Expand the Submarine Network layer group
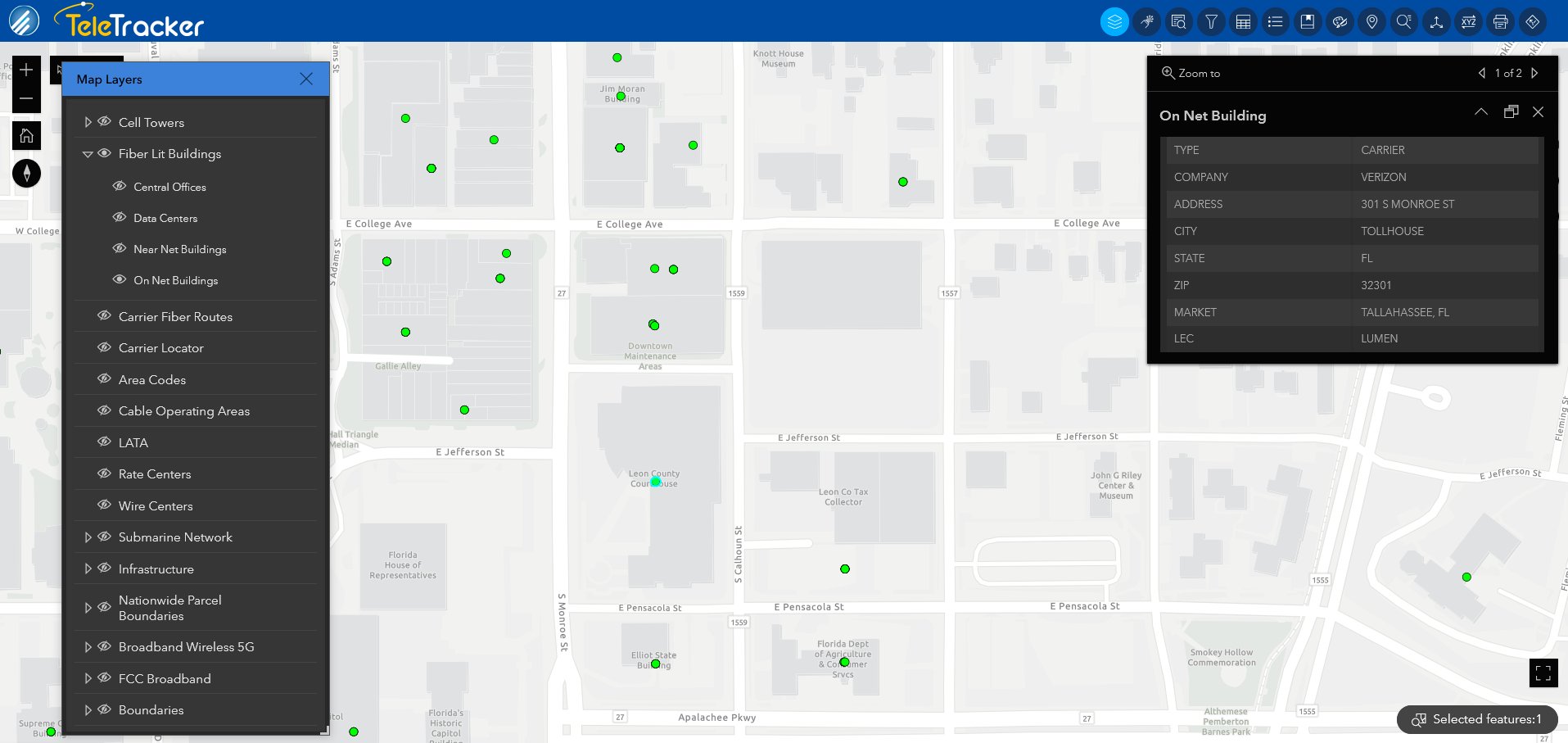1568x743 pixels. point(88,537)
